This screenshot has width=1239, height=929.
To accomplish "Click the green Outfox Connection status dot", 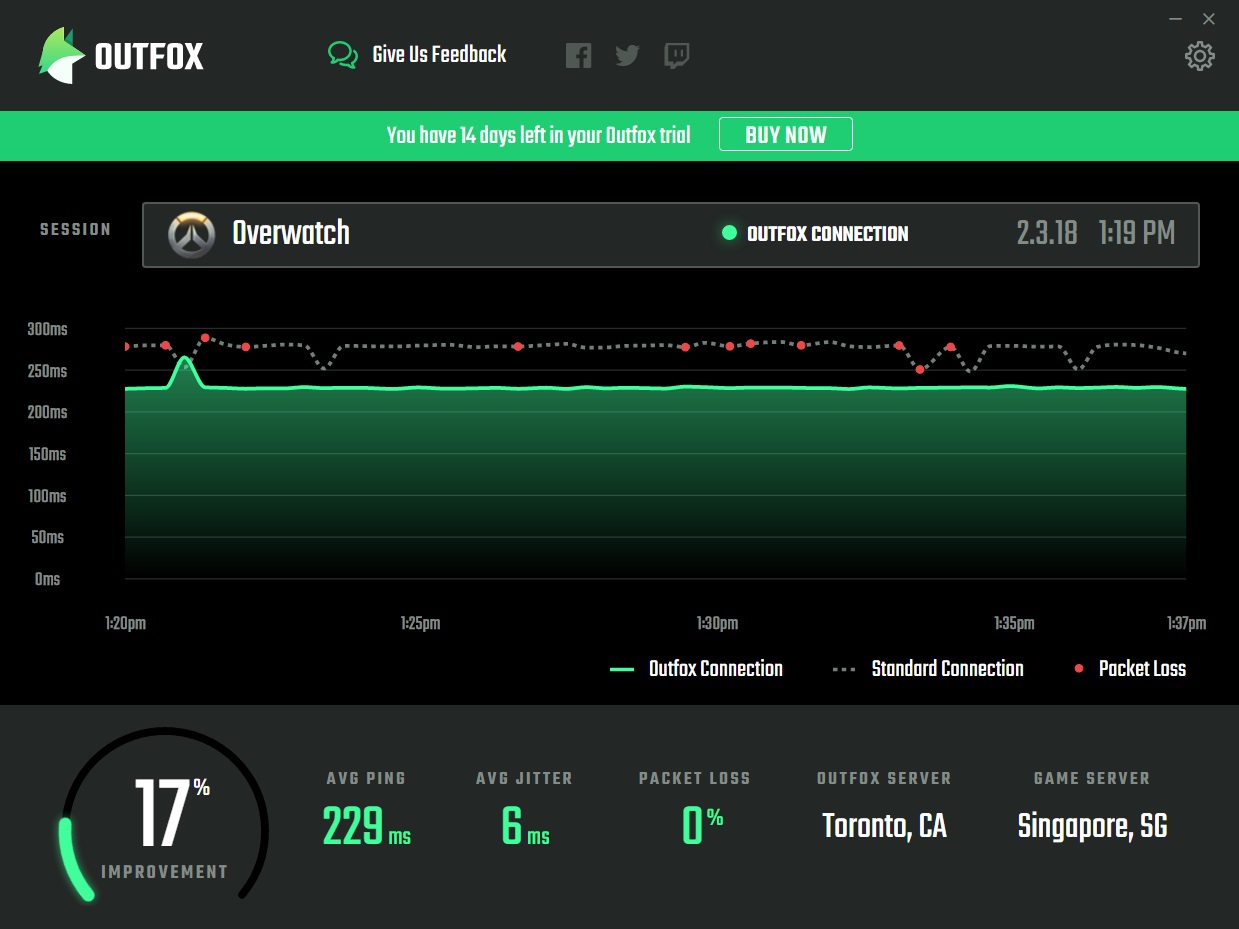I will 729,233.
